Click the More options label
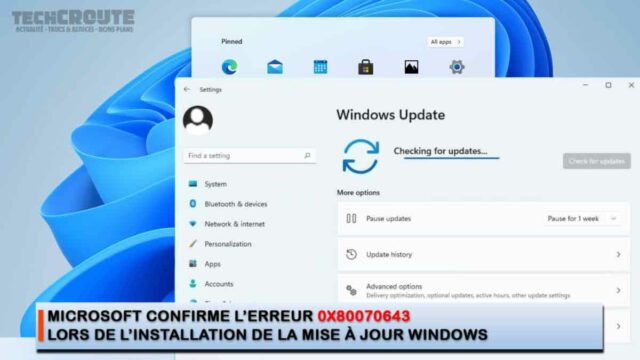Image resolution: width=640 pixels, height=360 pixels. tap(358, 193)
